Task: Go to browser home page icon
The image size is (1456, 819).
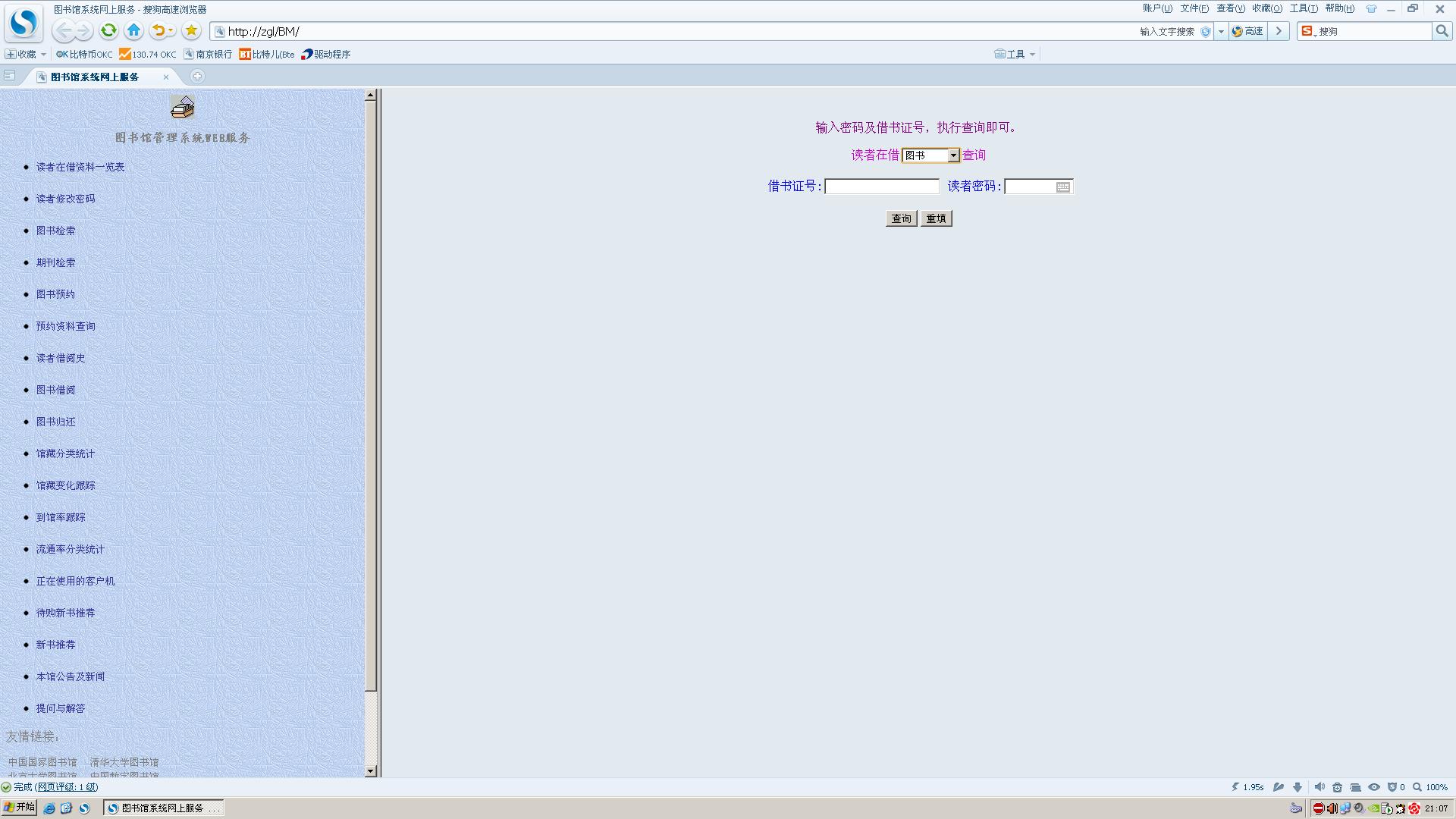Action: point(134,31)
